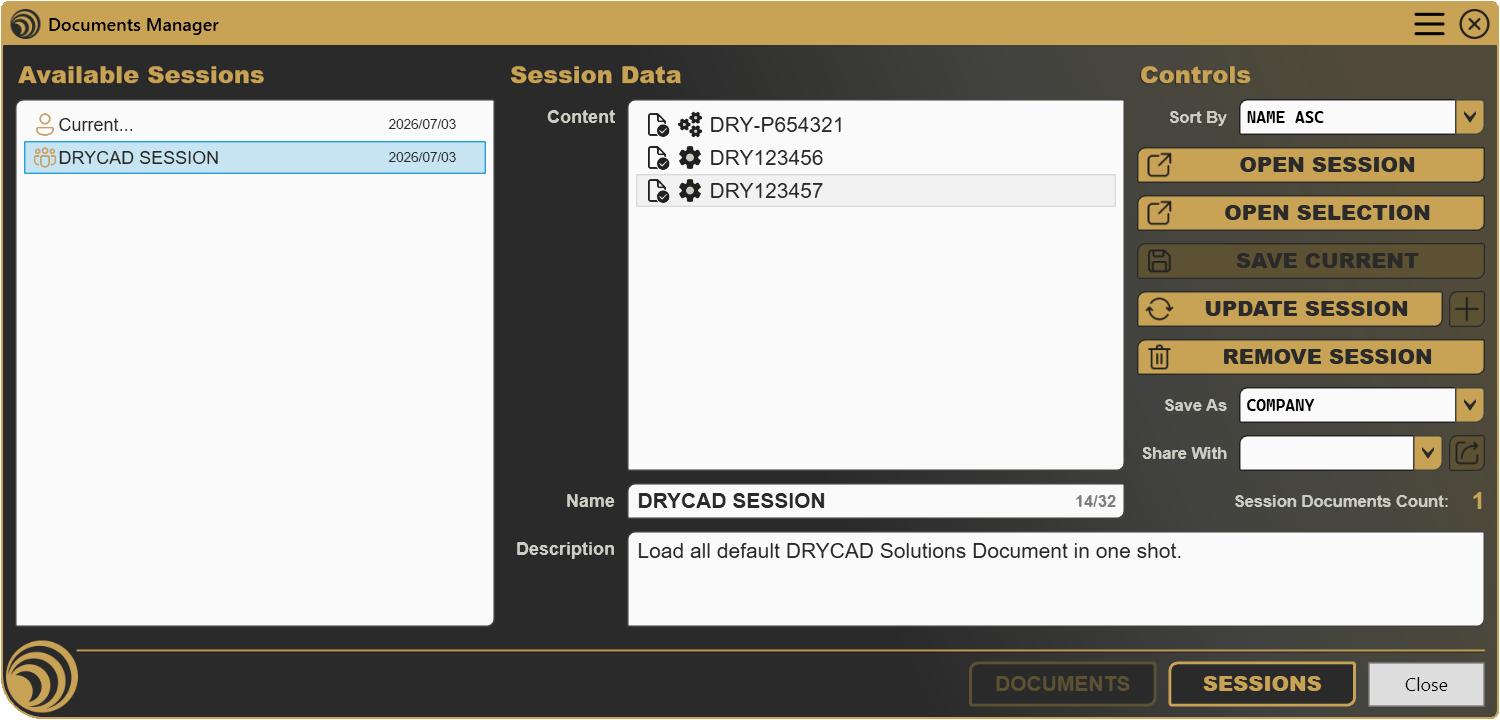1500x720 pixels.
Task: Click the Close button at bottom right
Action: (x=1426, y=684)
